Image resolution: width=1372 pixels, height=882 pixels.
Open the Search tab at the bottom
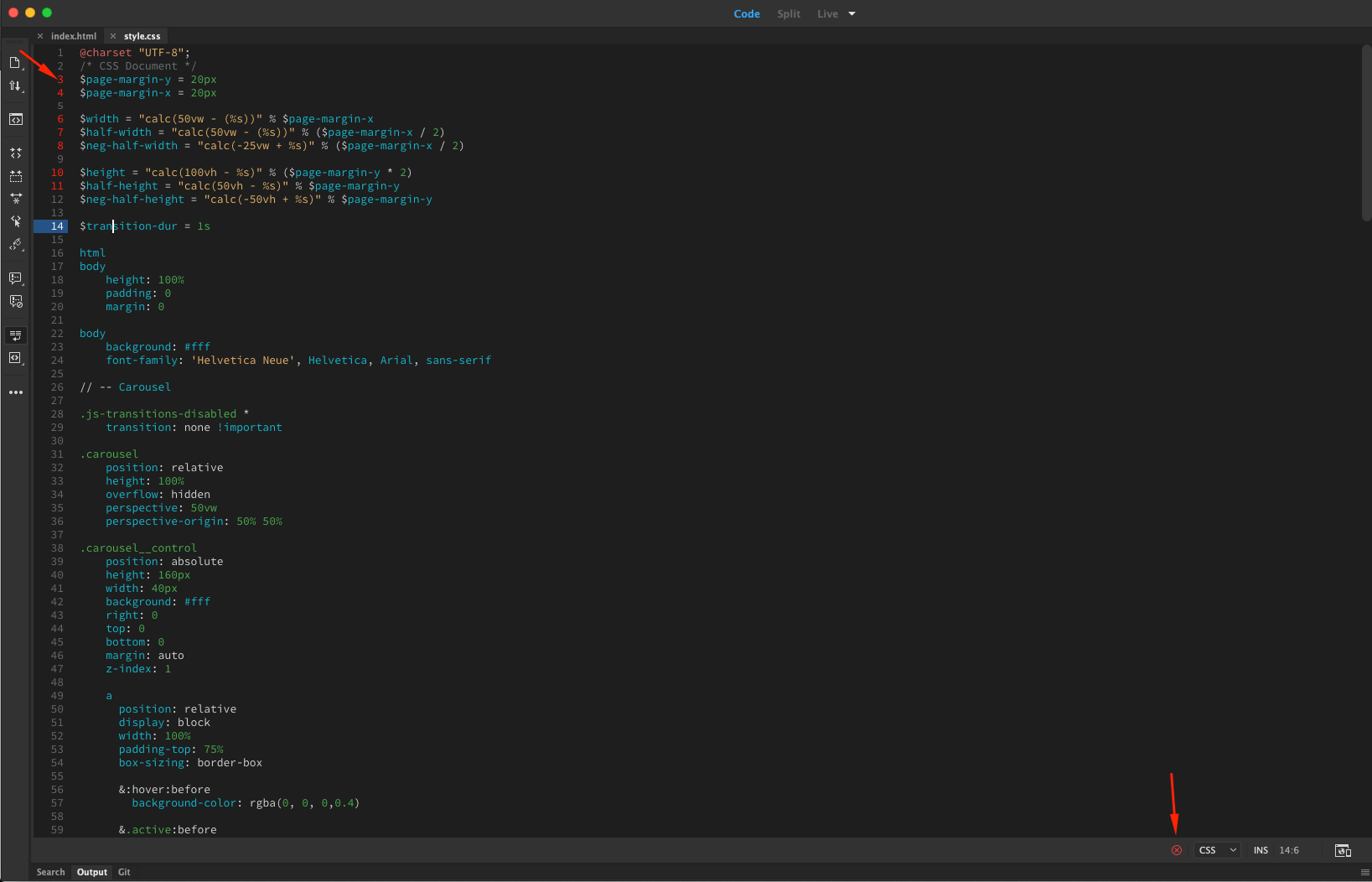click(x=50, y=872)
